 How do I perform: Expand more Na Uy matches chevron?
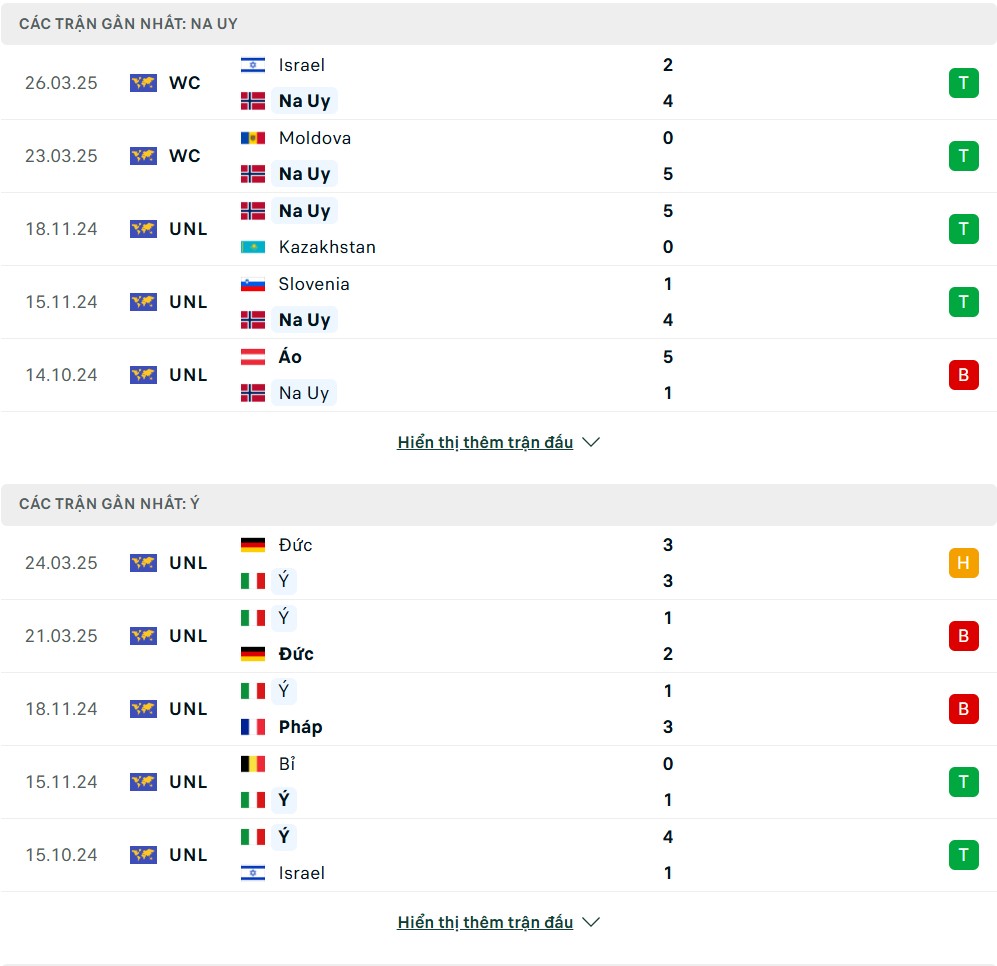[591, 442]
